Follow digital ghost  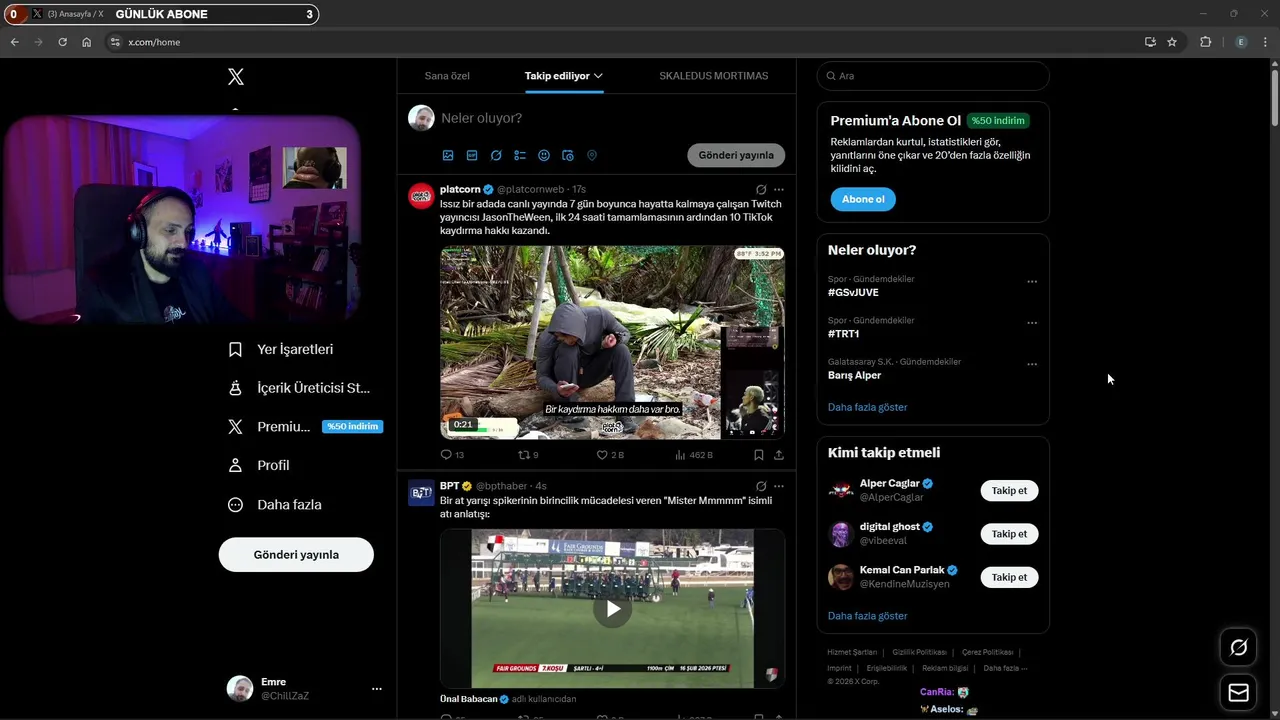tap(1009, 534)
